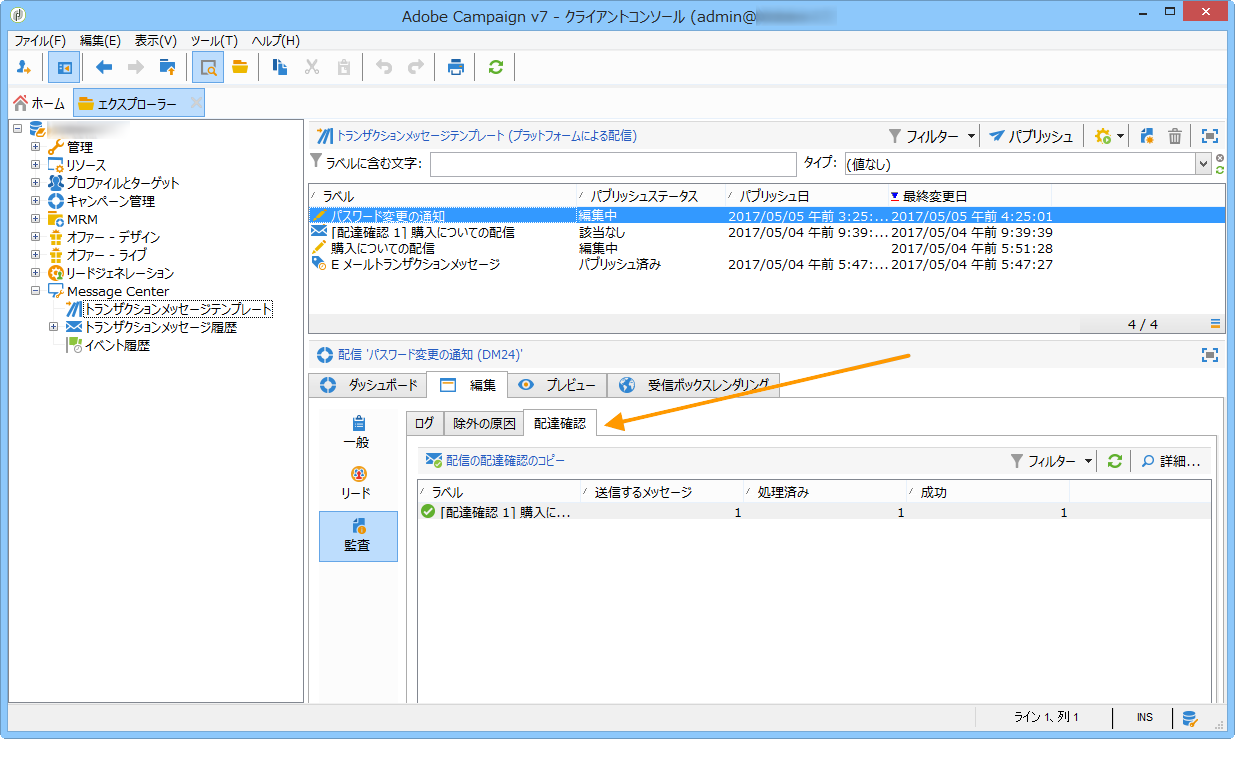Expand the プロファイルとターゲット node

[35, 183]
